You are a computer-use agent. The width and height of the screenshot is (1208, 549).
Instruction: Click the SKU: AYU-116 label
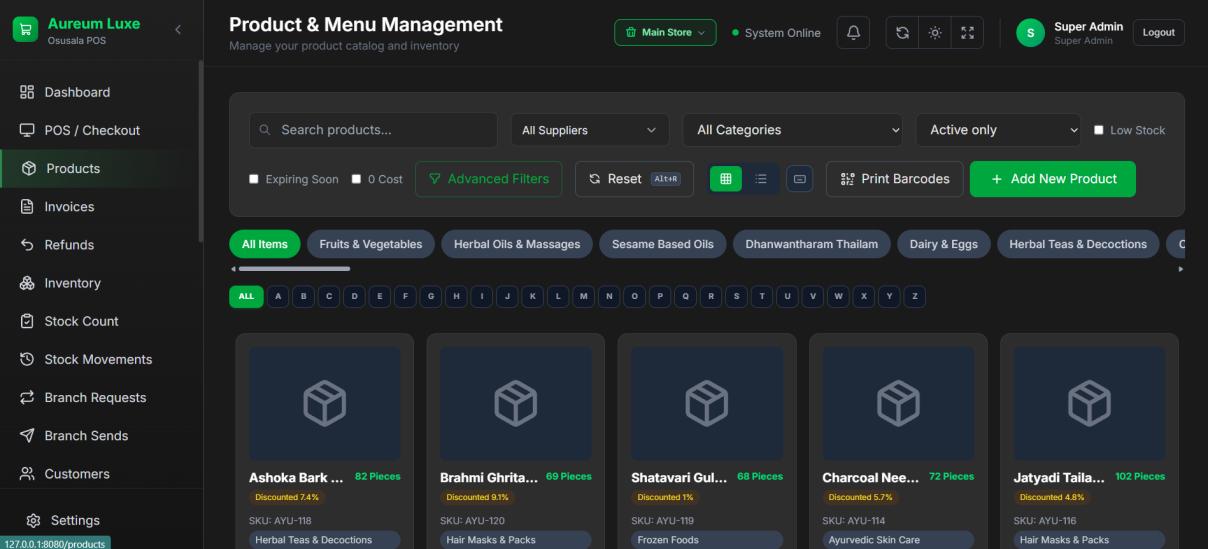click(x=1045, y=521)
